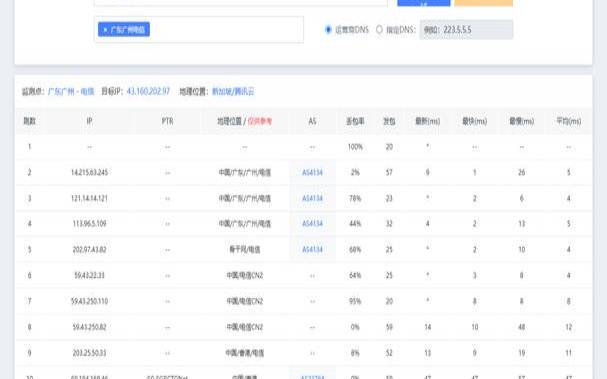Click the 最慢(ms) column header
Viewport: 607px width, 379px height.
pyautogui.click(x=521, y=121)
